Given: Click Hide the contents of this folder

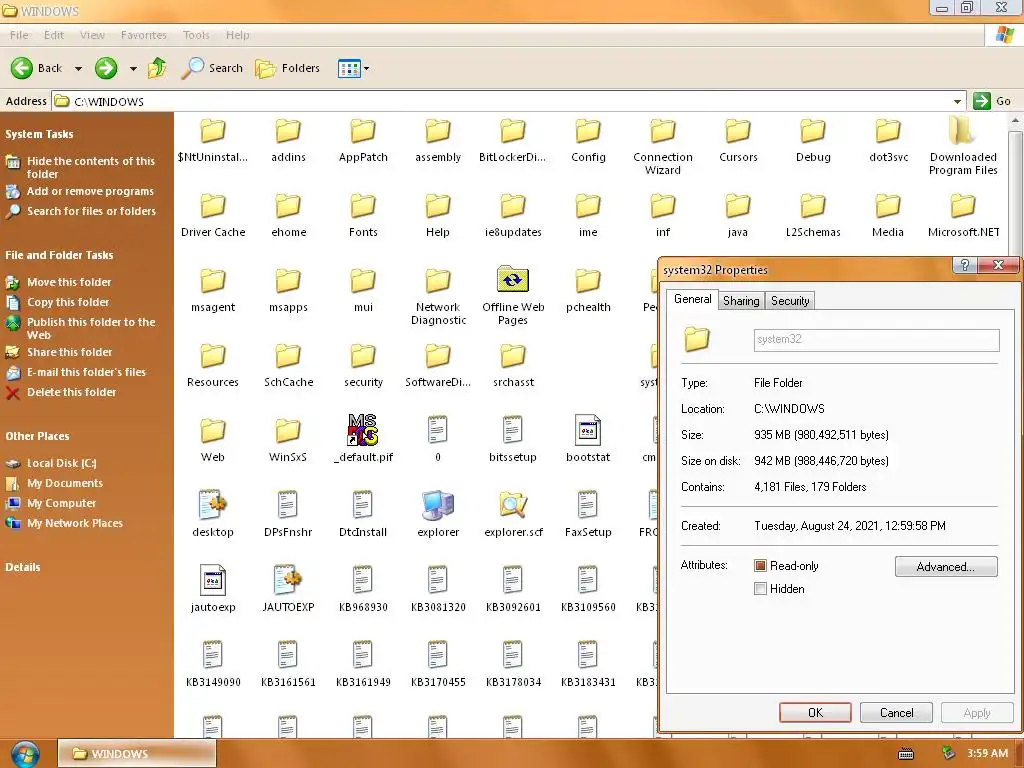Looking at the screenshot, I should click(90, 167).
